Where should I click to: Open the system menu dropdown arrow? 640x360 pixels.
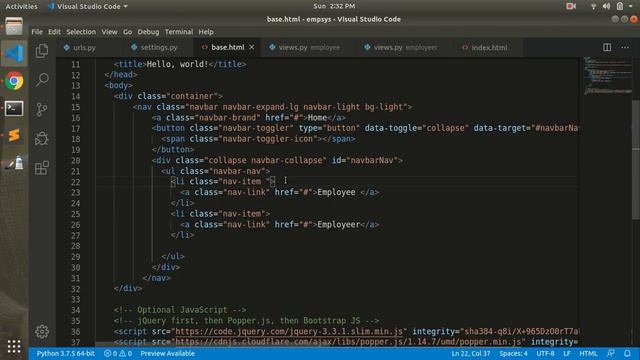(x=631, y=6)
